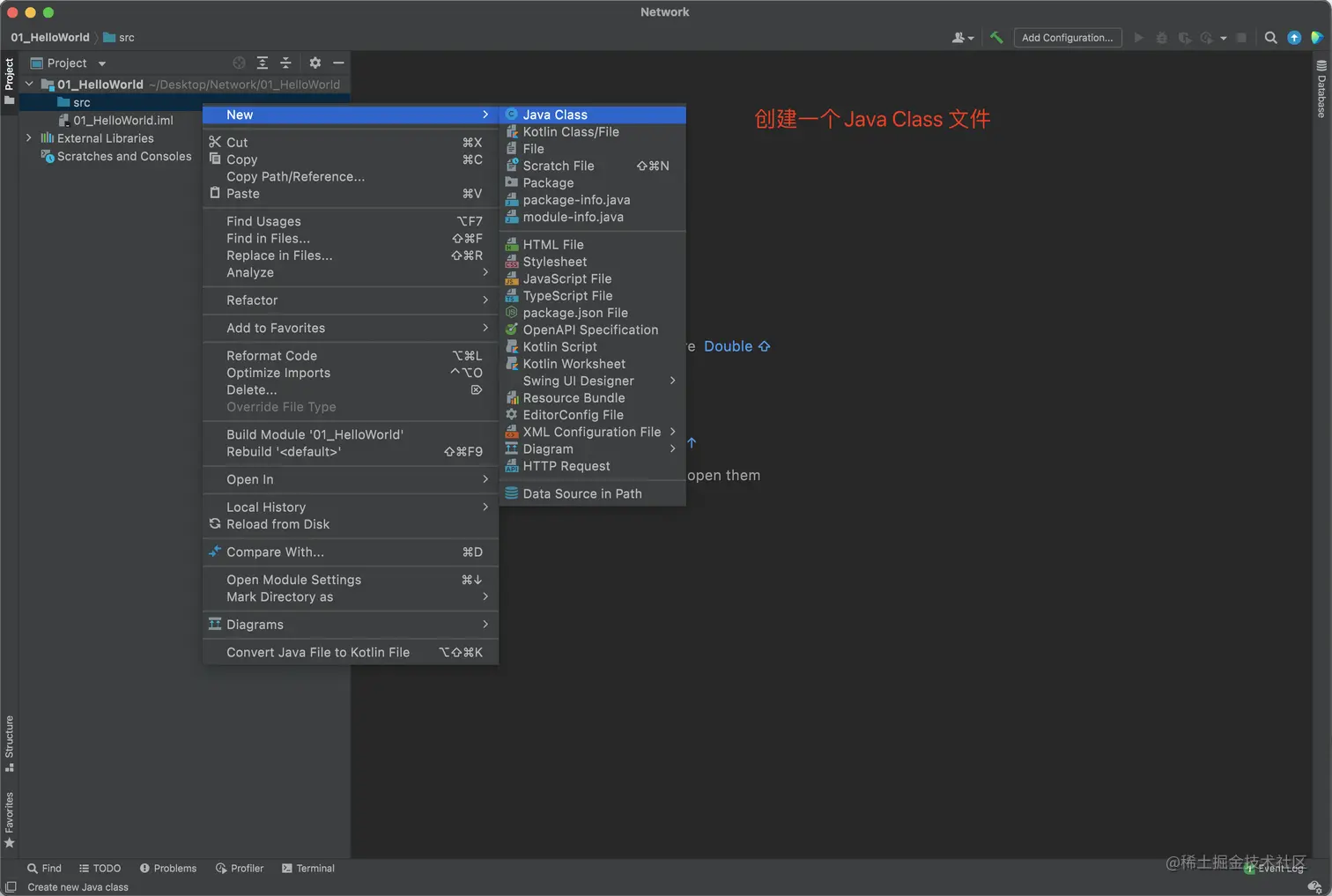Open the Structure tool window

[10, 744]
